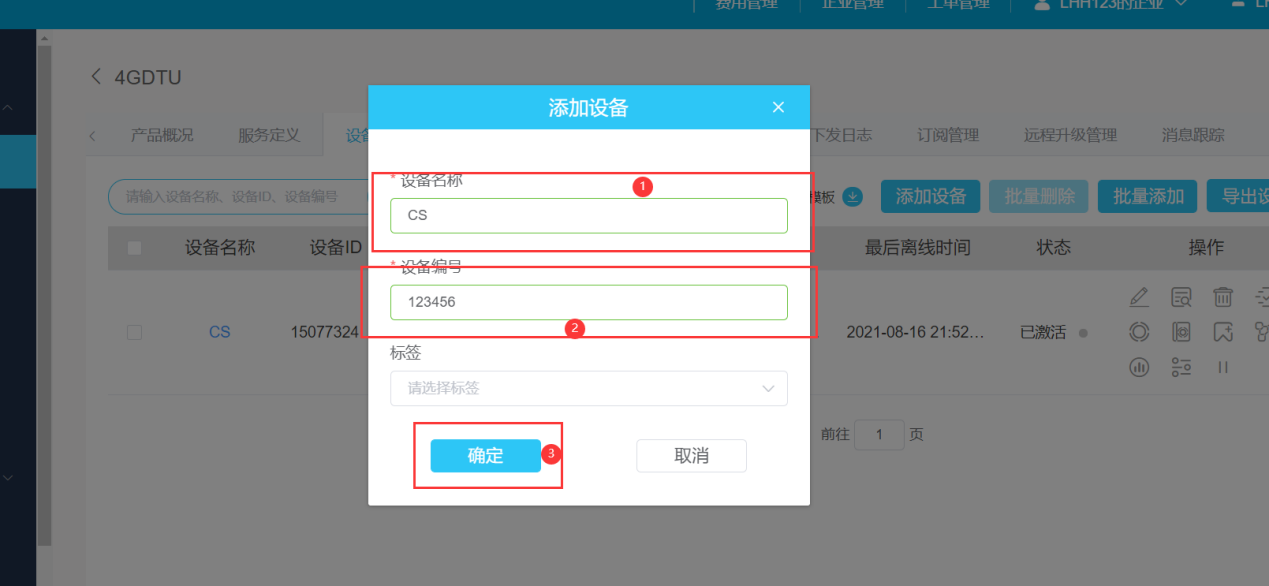Click the edit pencil icon for device CS
The height and width of the screenshot is (586, 1269).
pos(1139,296)
